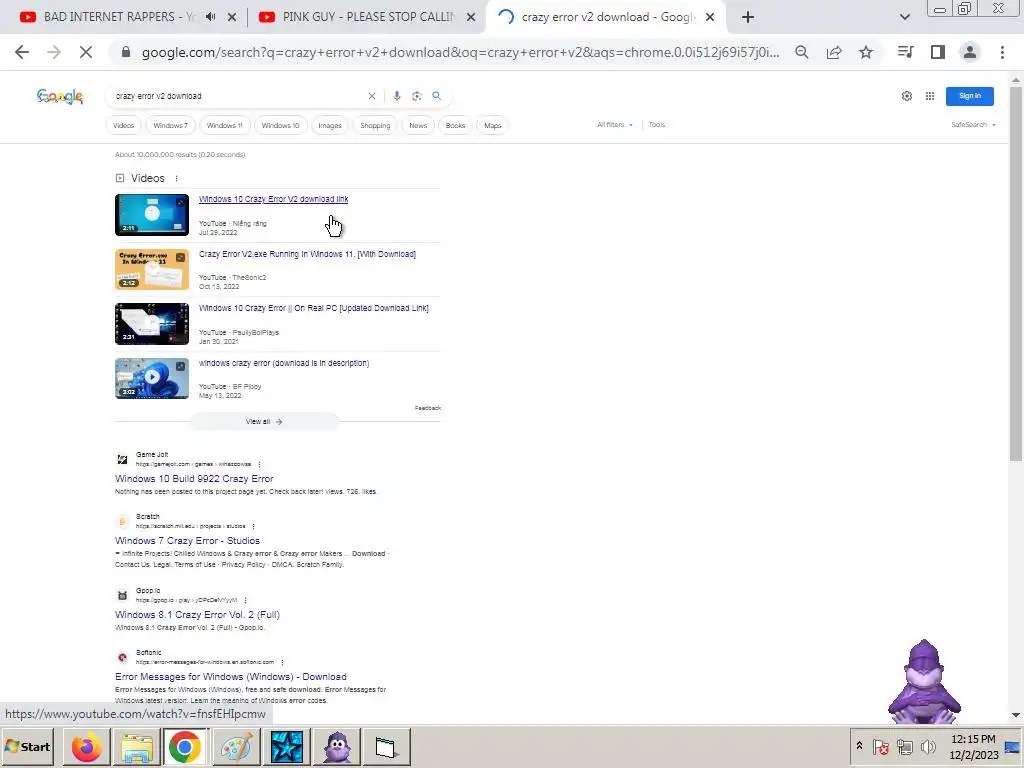Select the Windows 10 filter chip

point(280,125)
